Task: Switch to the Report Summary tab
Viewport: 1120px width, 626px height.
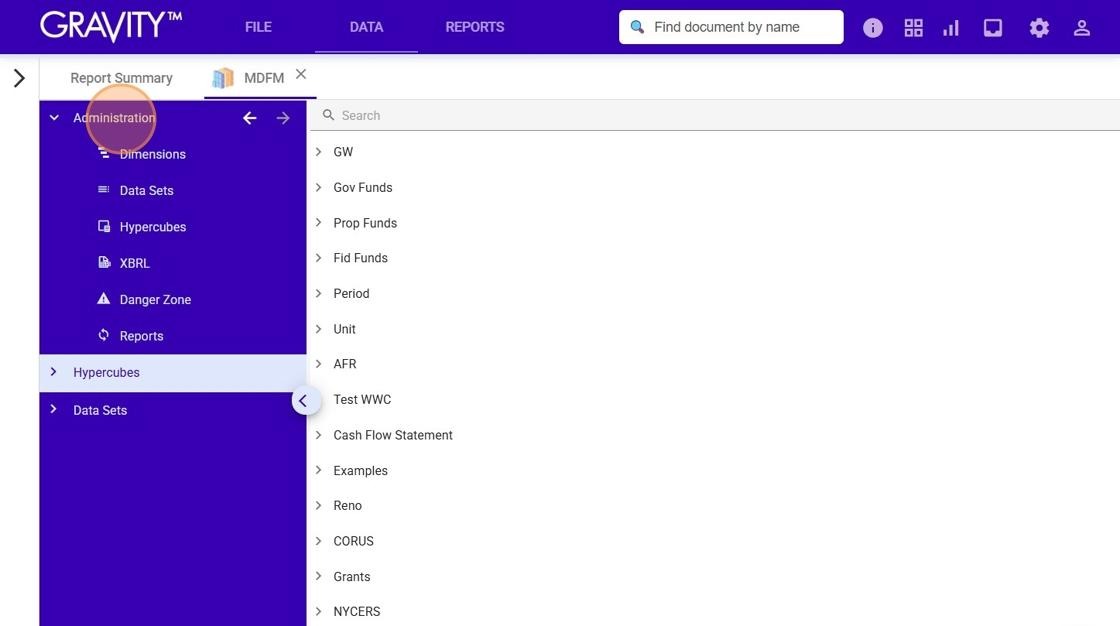Action: [x=121, y=78]
